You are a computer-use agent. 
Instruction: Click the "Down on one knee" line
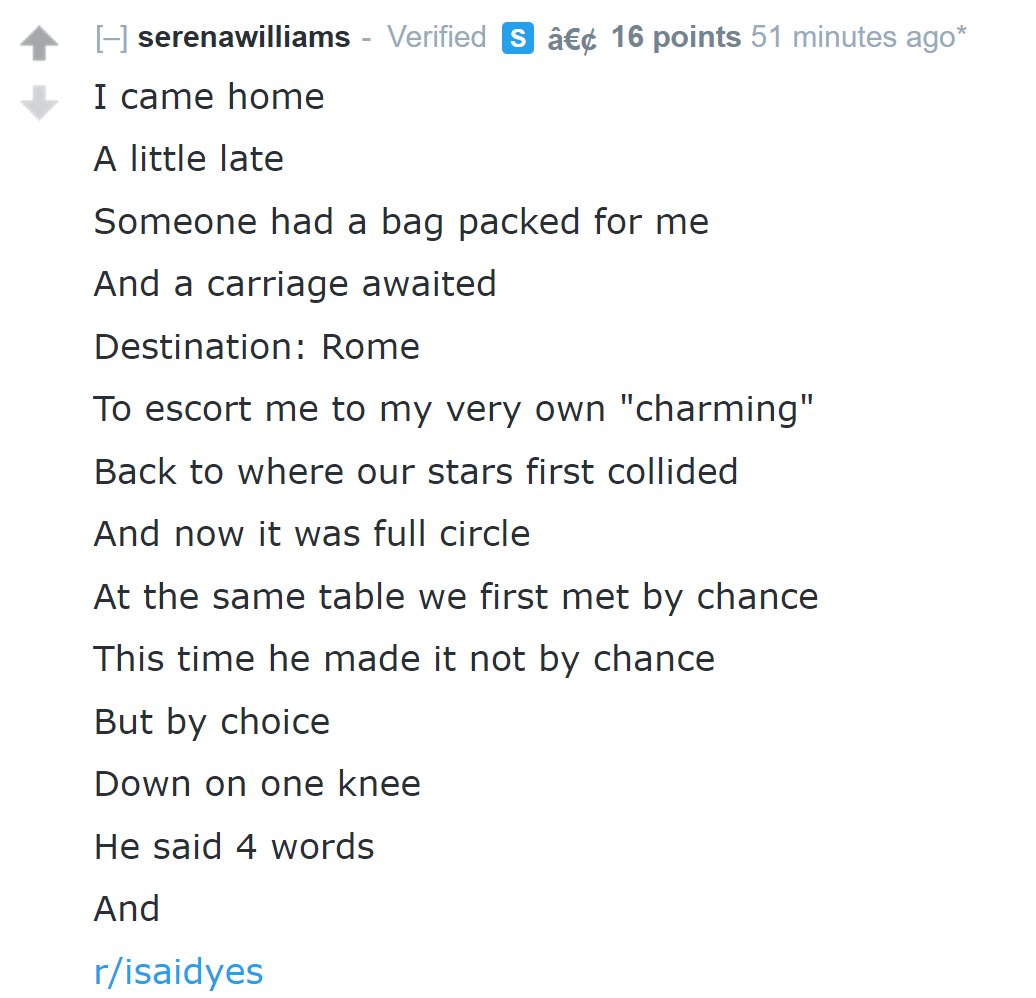pos(257,783)
